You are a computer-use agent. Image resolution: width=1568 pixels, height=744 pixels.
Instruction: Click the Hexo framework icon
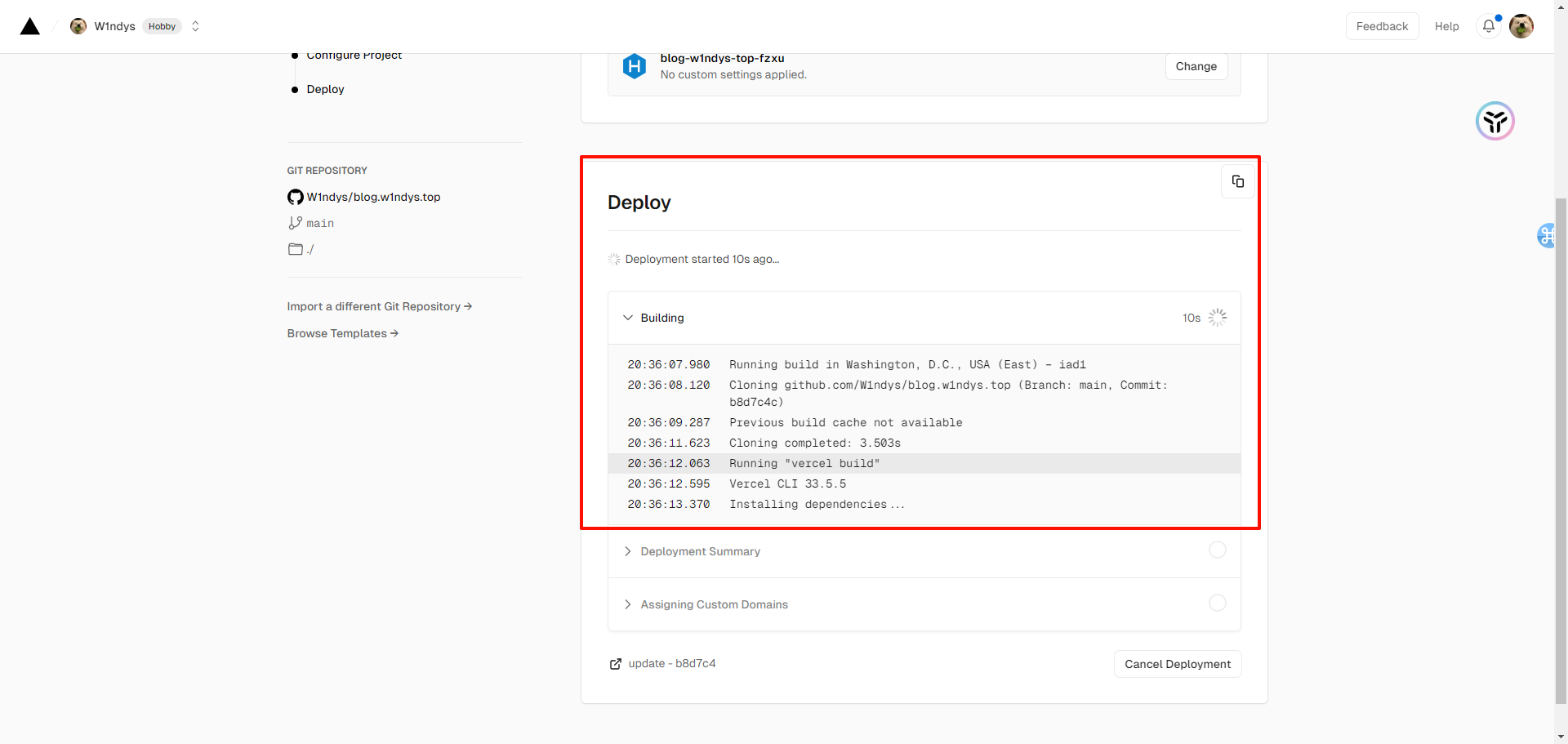click(x=635, y=66)
